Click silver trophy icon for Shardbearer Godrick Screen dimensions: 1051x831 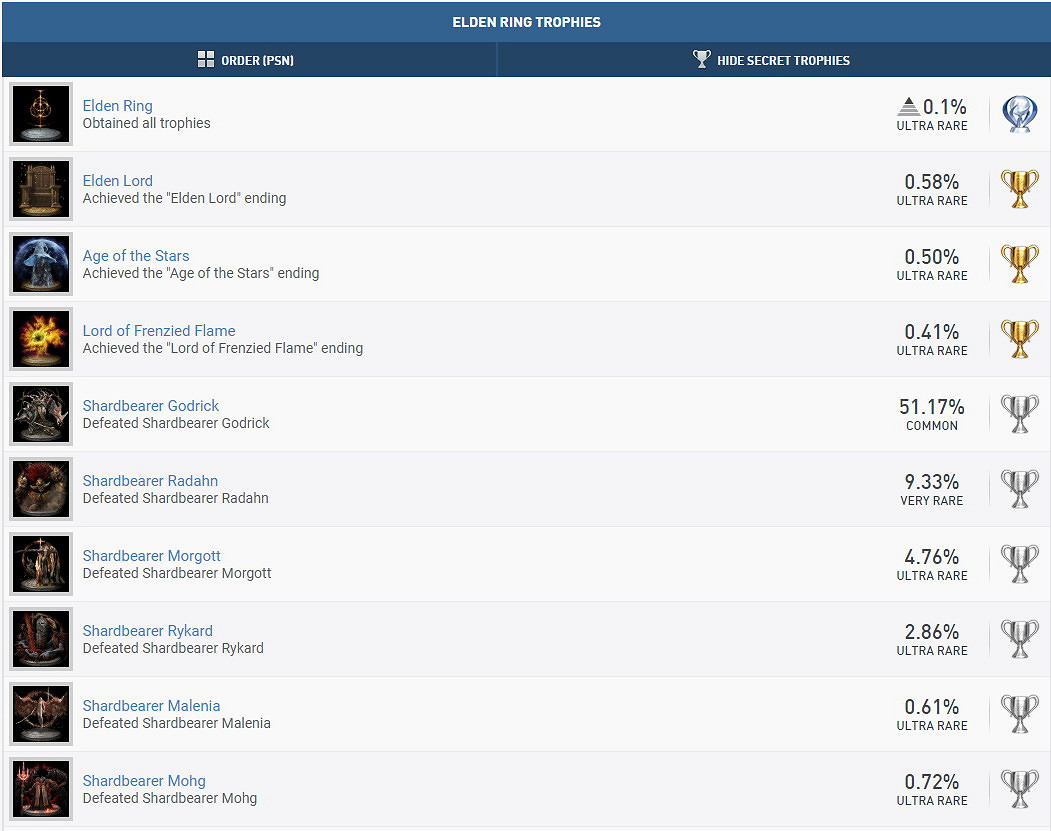coord(1019,414)
